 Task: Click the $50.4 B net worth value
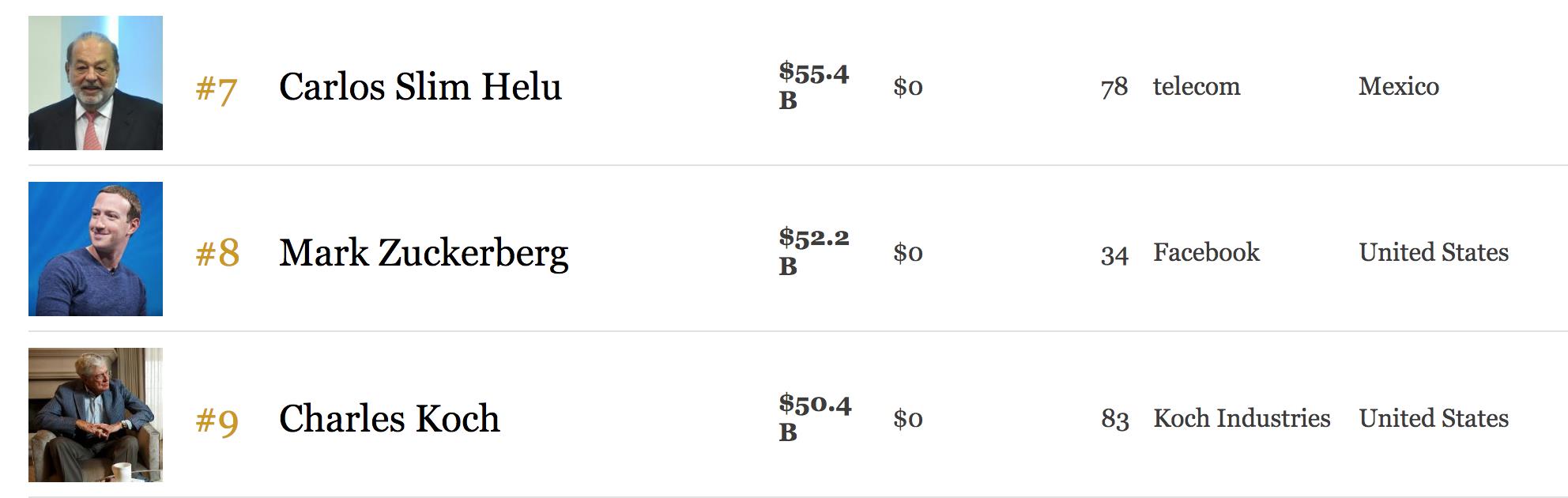point(814,417)
